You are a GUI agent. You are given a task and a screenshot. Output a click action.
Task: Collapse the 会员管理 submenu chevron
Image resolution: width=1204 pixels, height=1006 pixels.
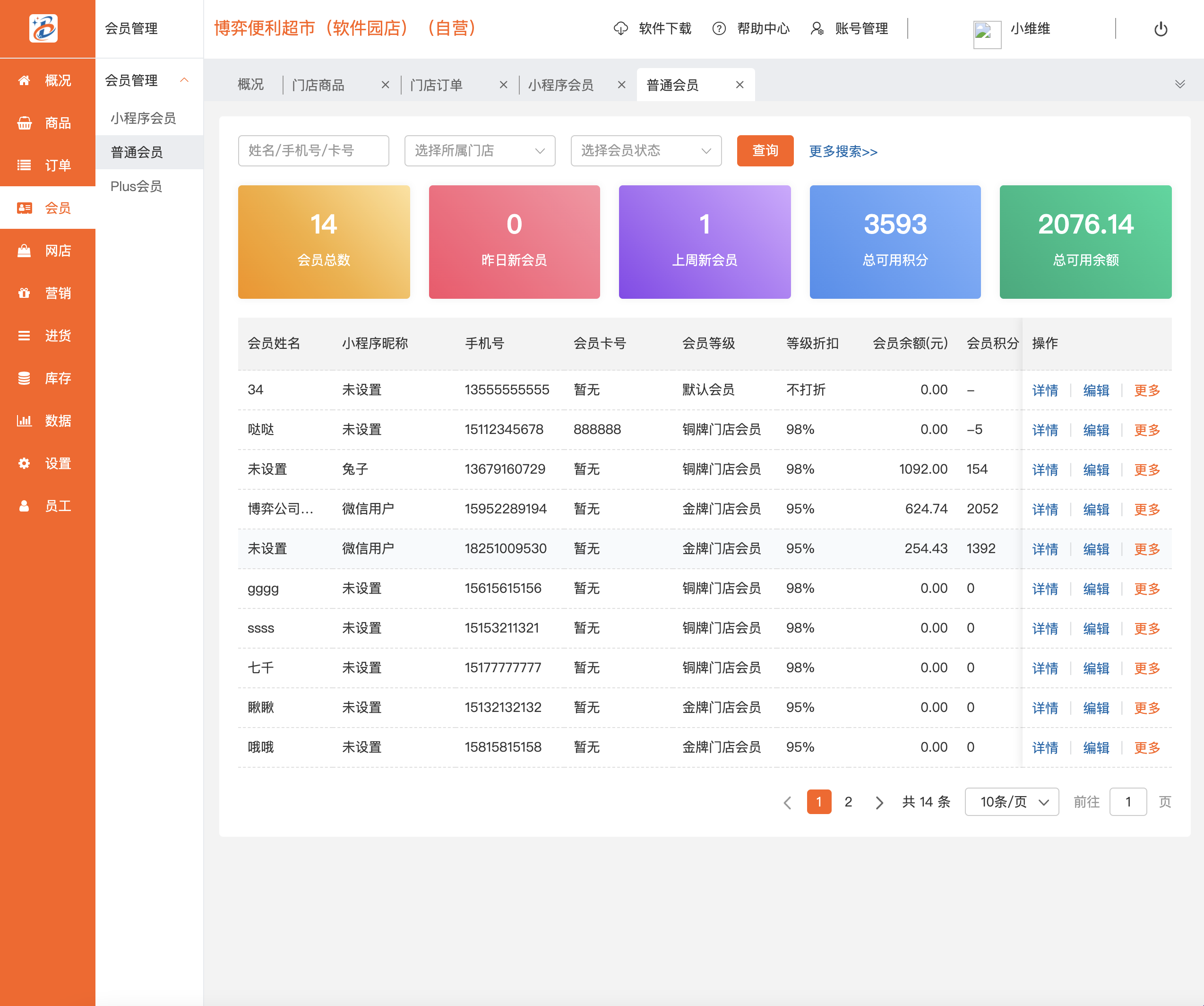[x=185, y=80]
